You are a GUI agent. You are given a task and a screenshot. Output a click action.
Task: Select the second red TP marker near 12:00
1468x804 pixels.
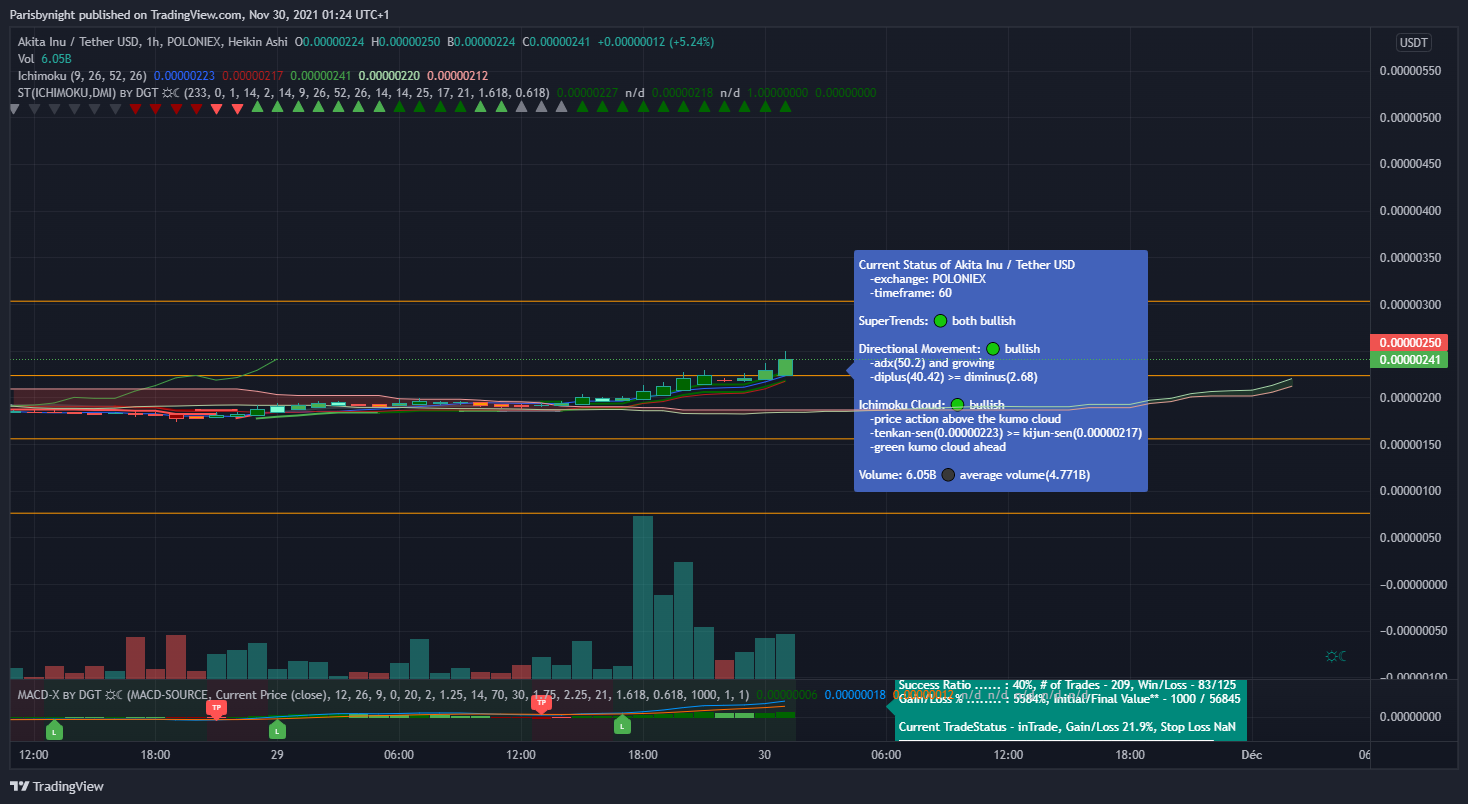click(x=541, y=702)
